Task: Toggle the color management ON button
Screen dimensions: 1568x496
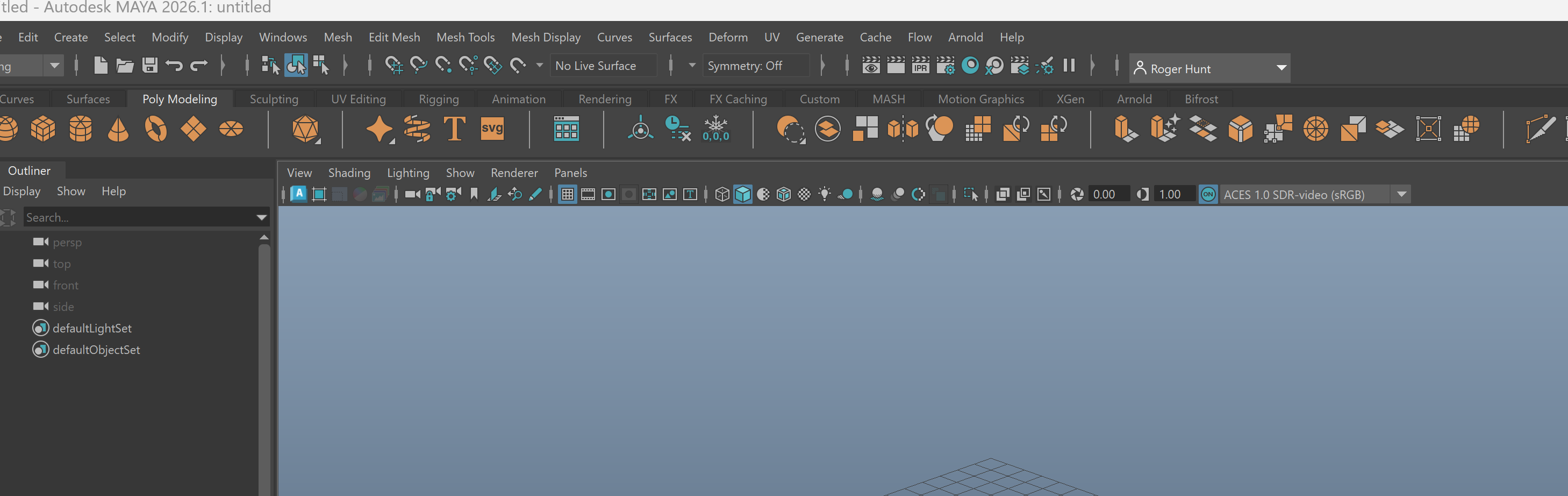Action: [1208, 194]
